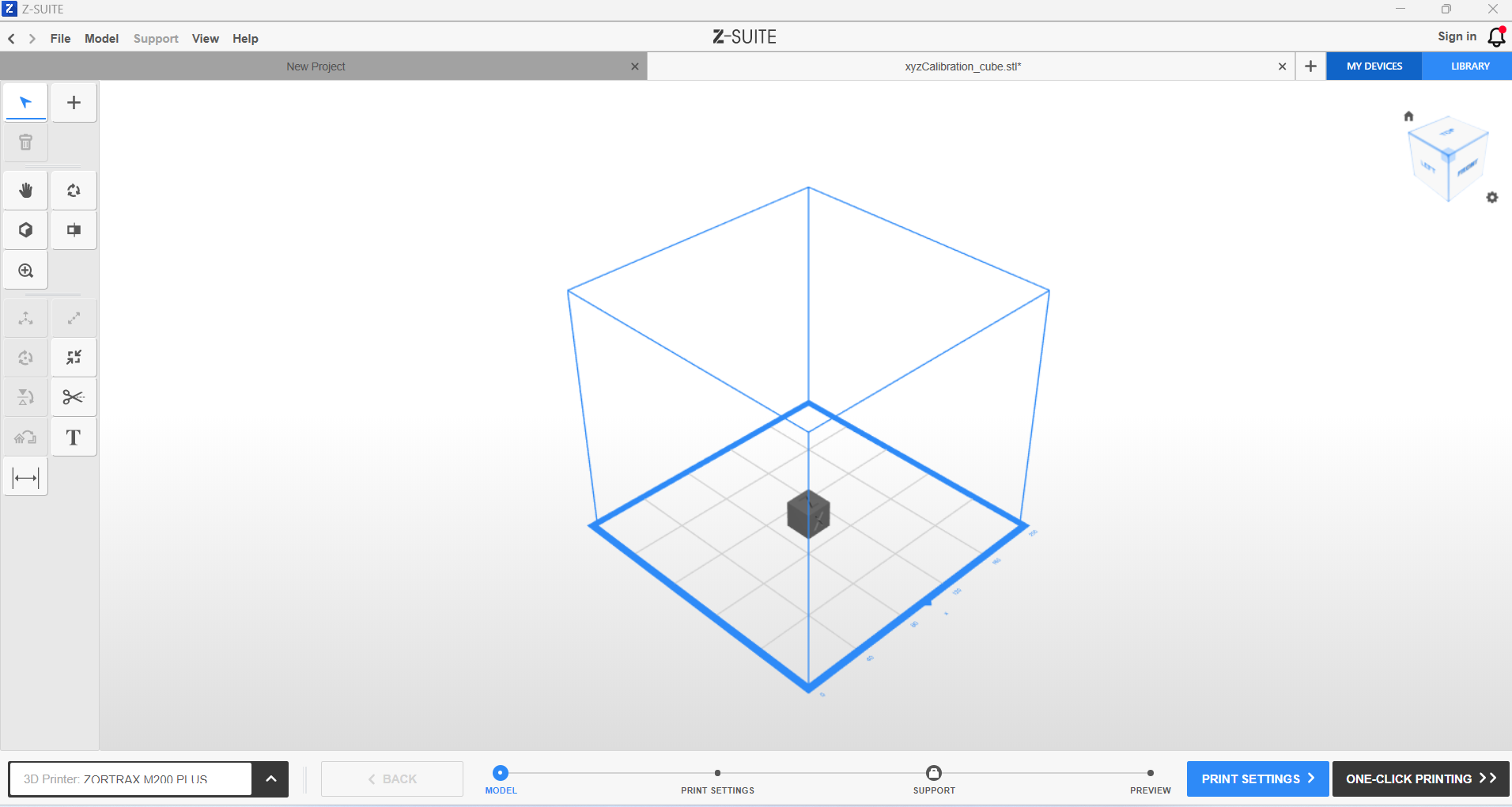
Task: Open the Help menu
Action: point(245,39)
